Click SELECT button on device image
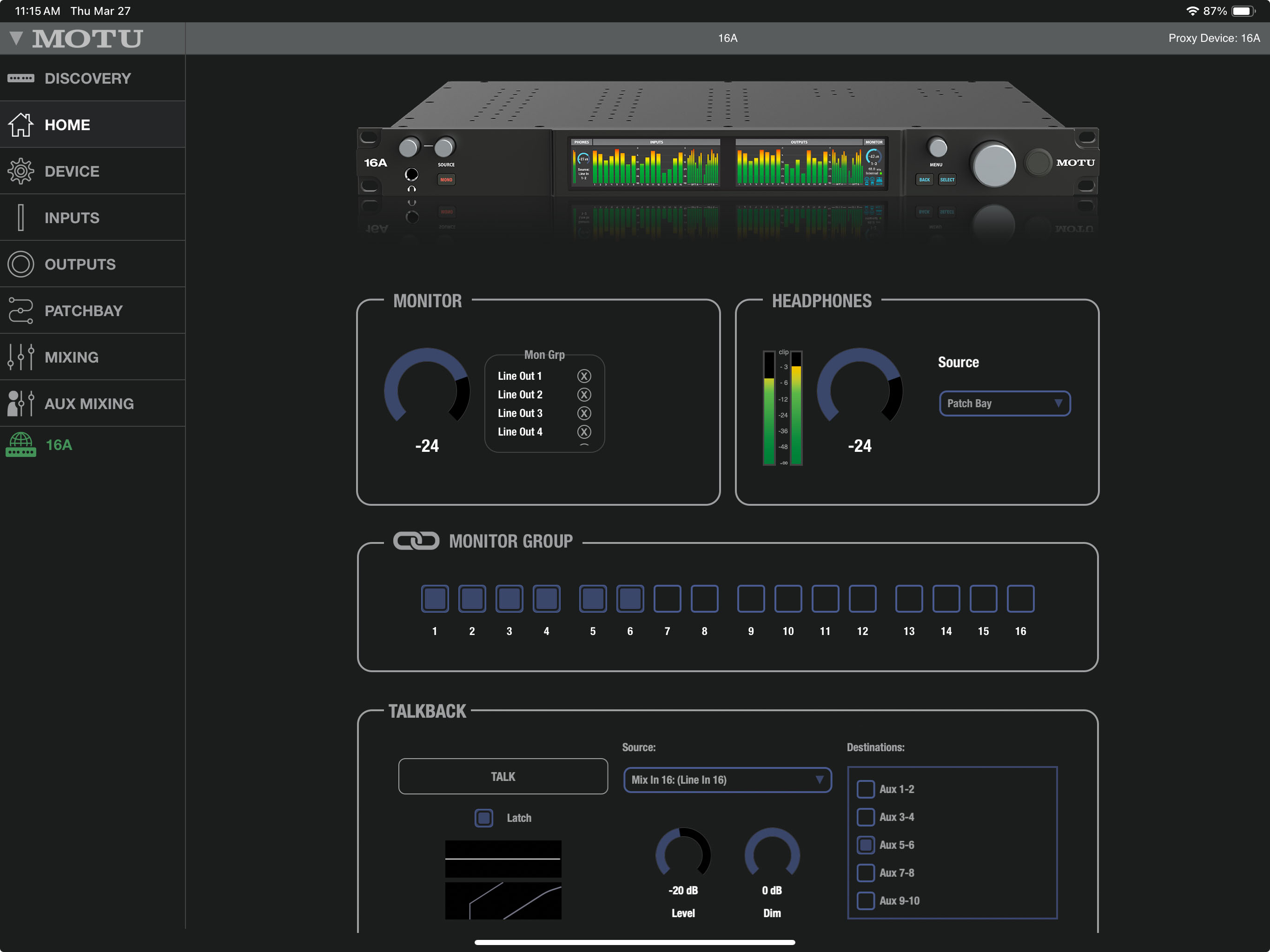 tap(947, 180)
